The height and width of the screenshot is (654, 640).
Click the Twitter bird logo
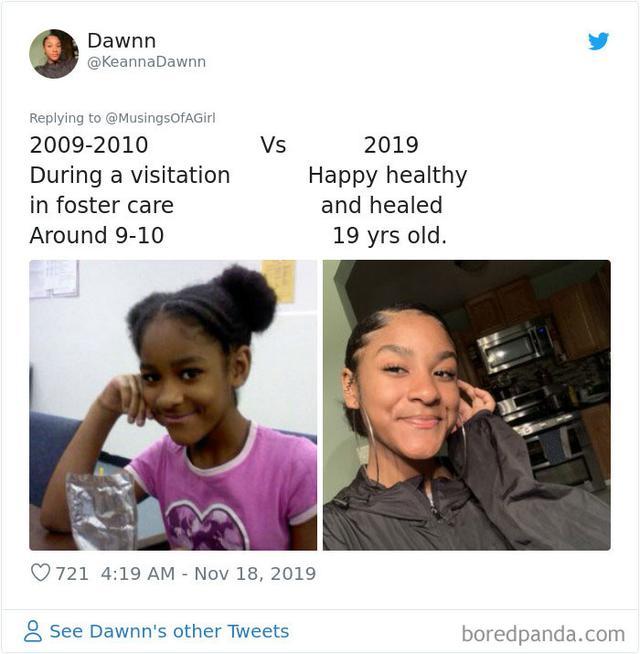598,41
